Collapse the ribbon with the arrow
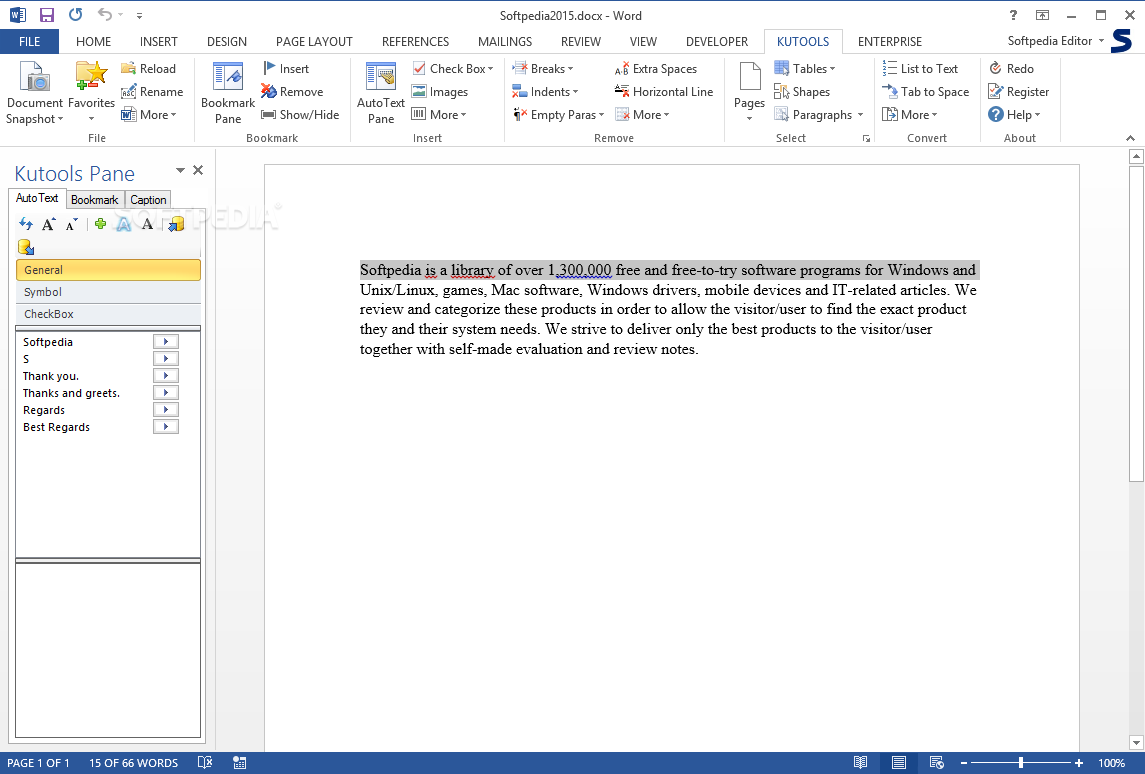 [x=1130, y=138]
